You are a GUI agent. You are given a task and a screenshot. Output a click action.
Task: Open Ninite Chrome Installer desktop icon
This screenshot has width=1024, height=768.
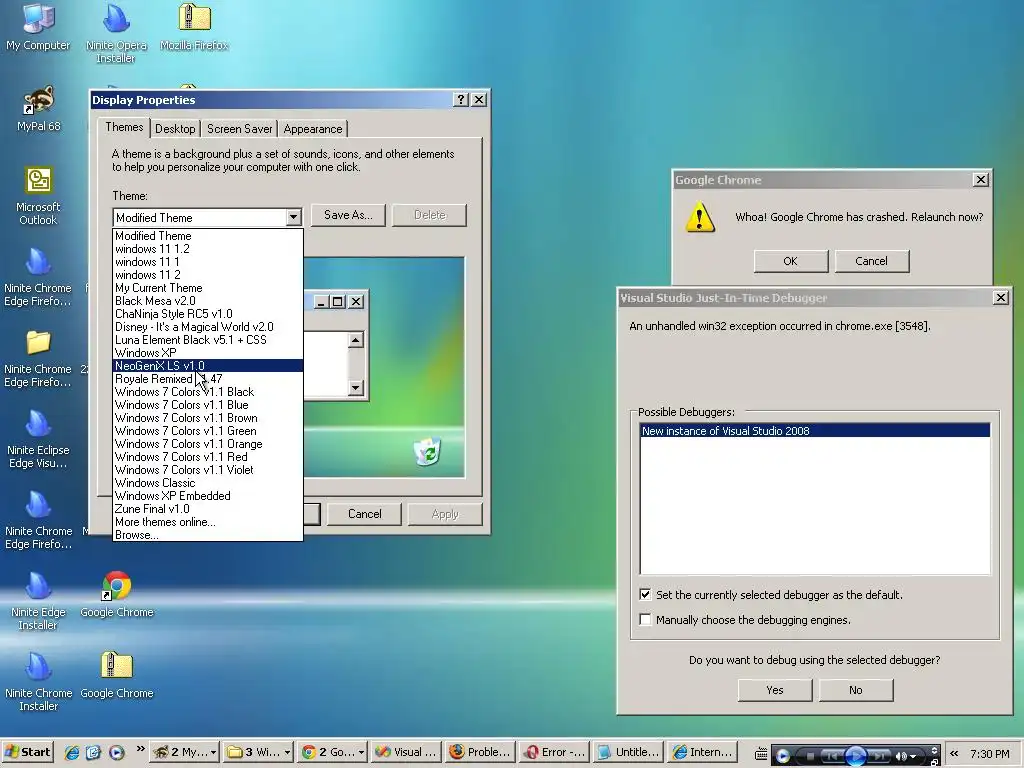coord(39,682)
